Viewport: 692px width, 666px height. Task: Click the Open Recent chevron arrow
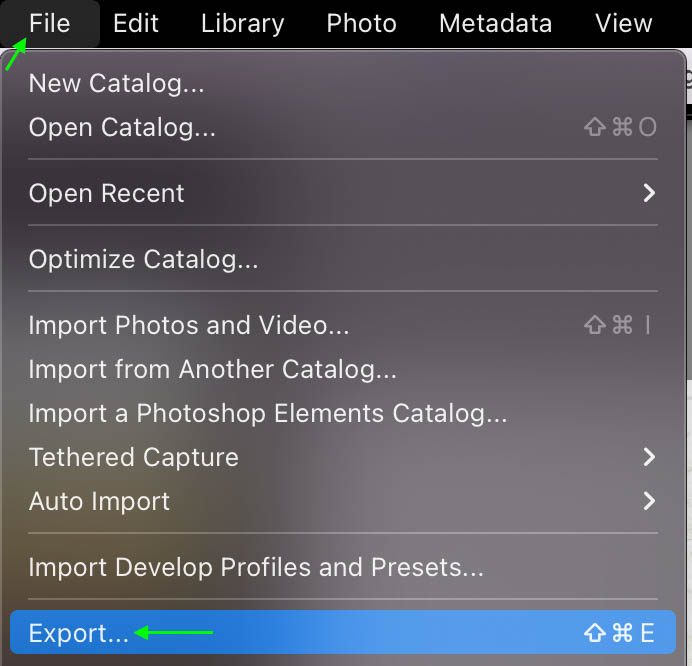[x=649, y=193]
